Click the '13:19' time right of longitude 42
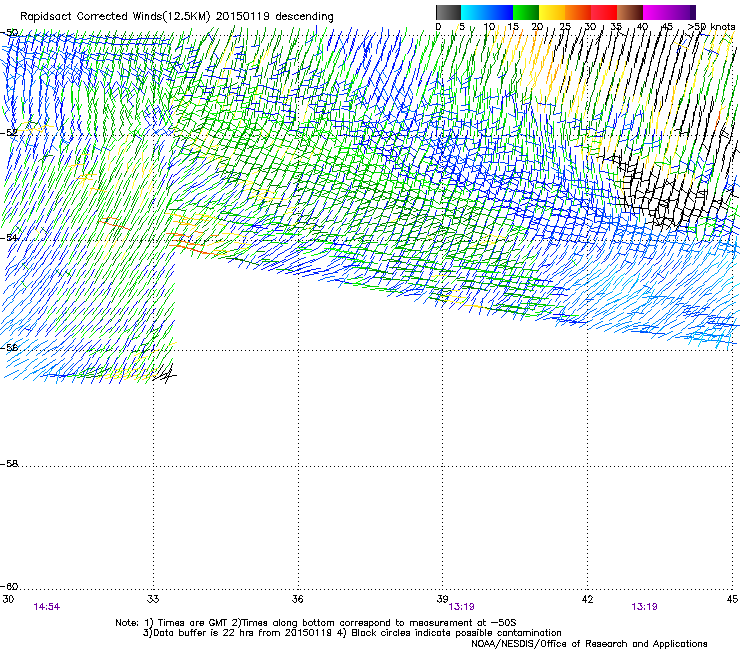 click(x=644, y=607)
